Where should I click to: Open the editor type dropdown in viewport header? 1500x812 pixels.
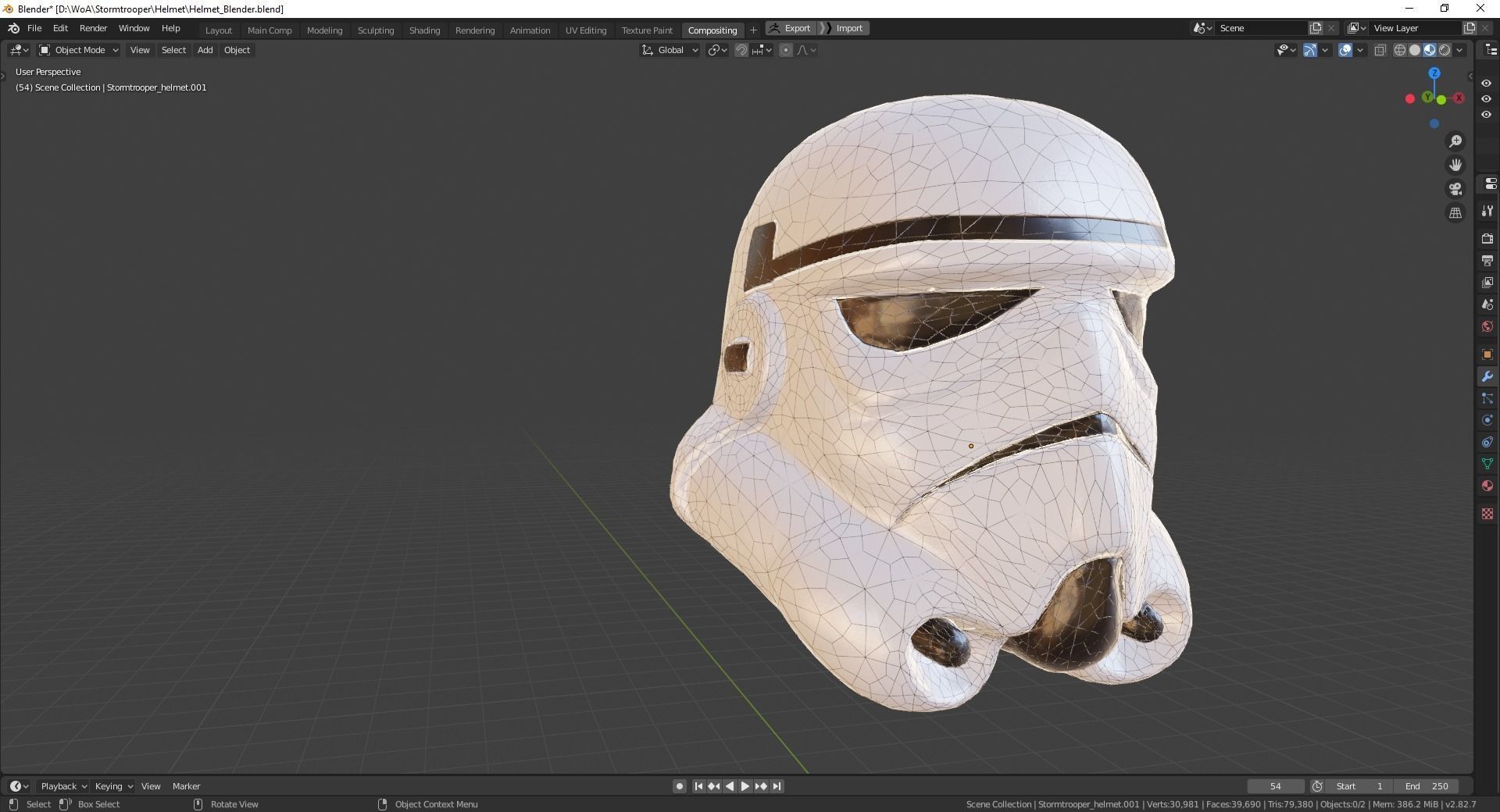[19, 50]
